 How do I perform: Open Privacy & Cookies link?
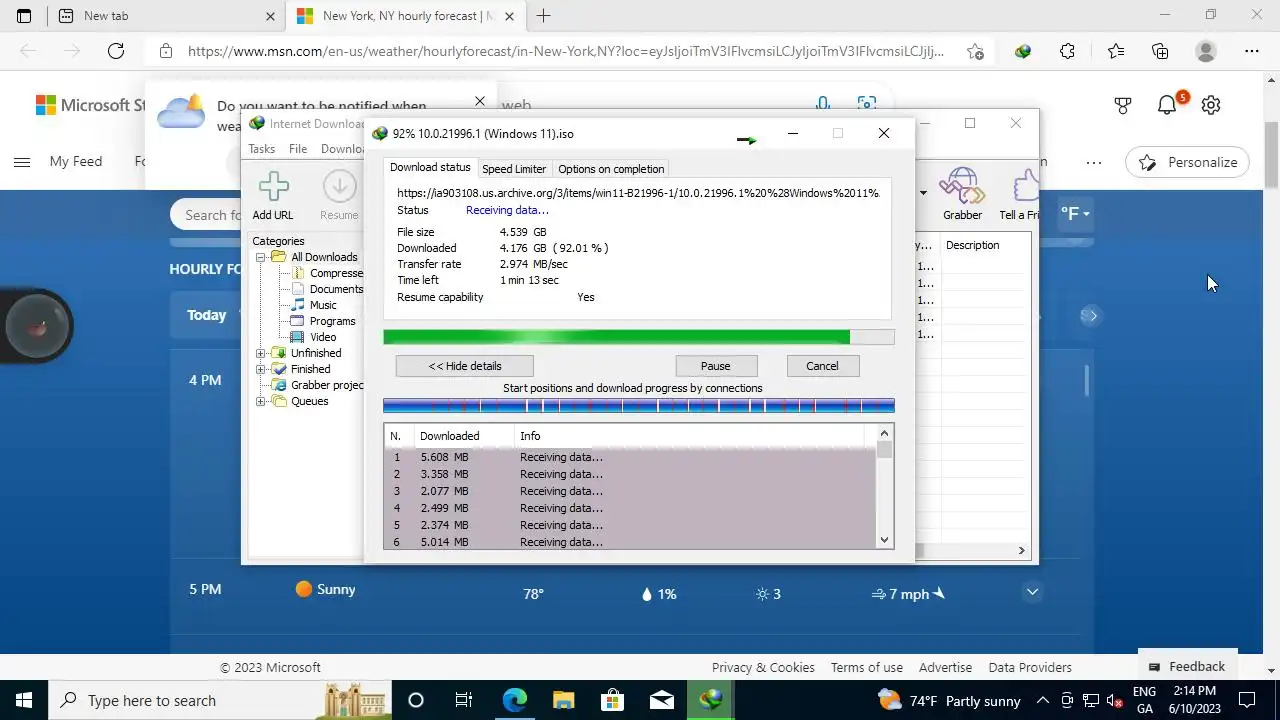pos(763,667)
